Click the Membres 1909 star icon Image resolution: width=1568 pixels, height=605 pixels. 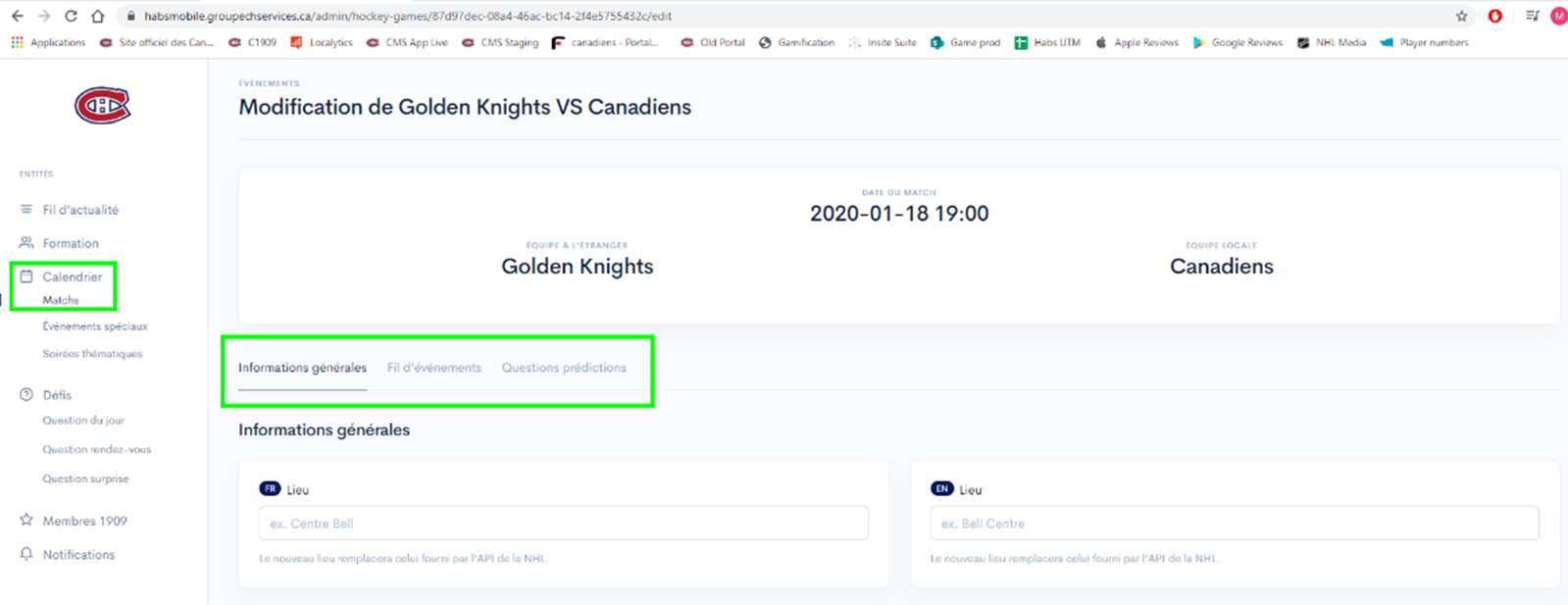[x=26, y=521]
